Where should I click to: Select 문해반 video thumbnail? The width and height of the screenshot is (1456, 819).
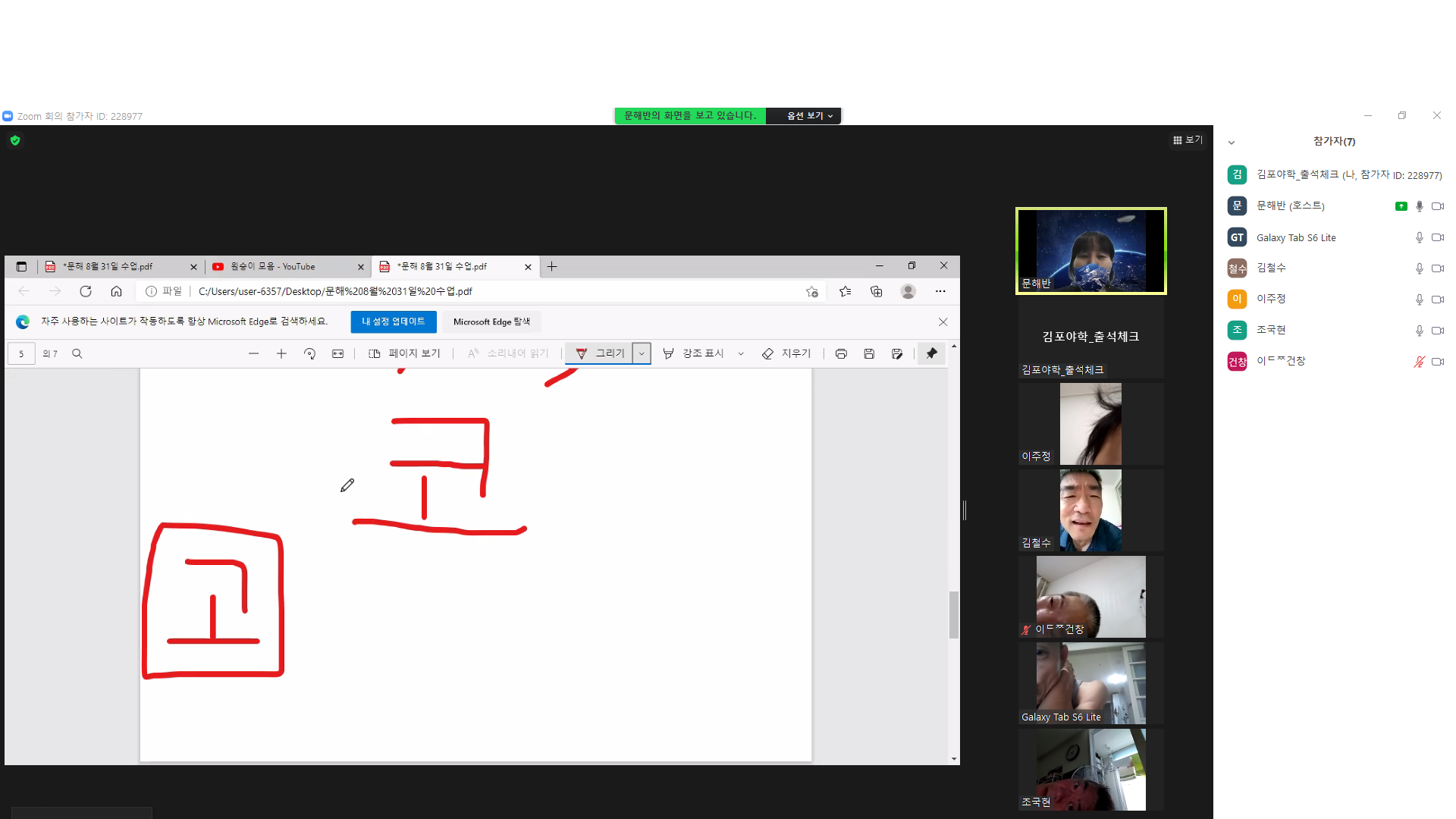(1090, 251)
